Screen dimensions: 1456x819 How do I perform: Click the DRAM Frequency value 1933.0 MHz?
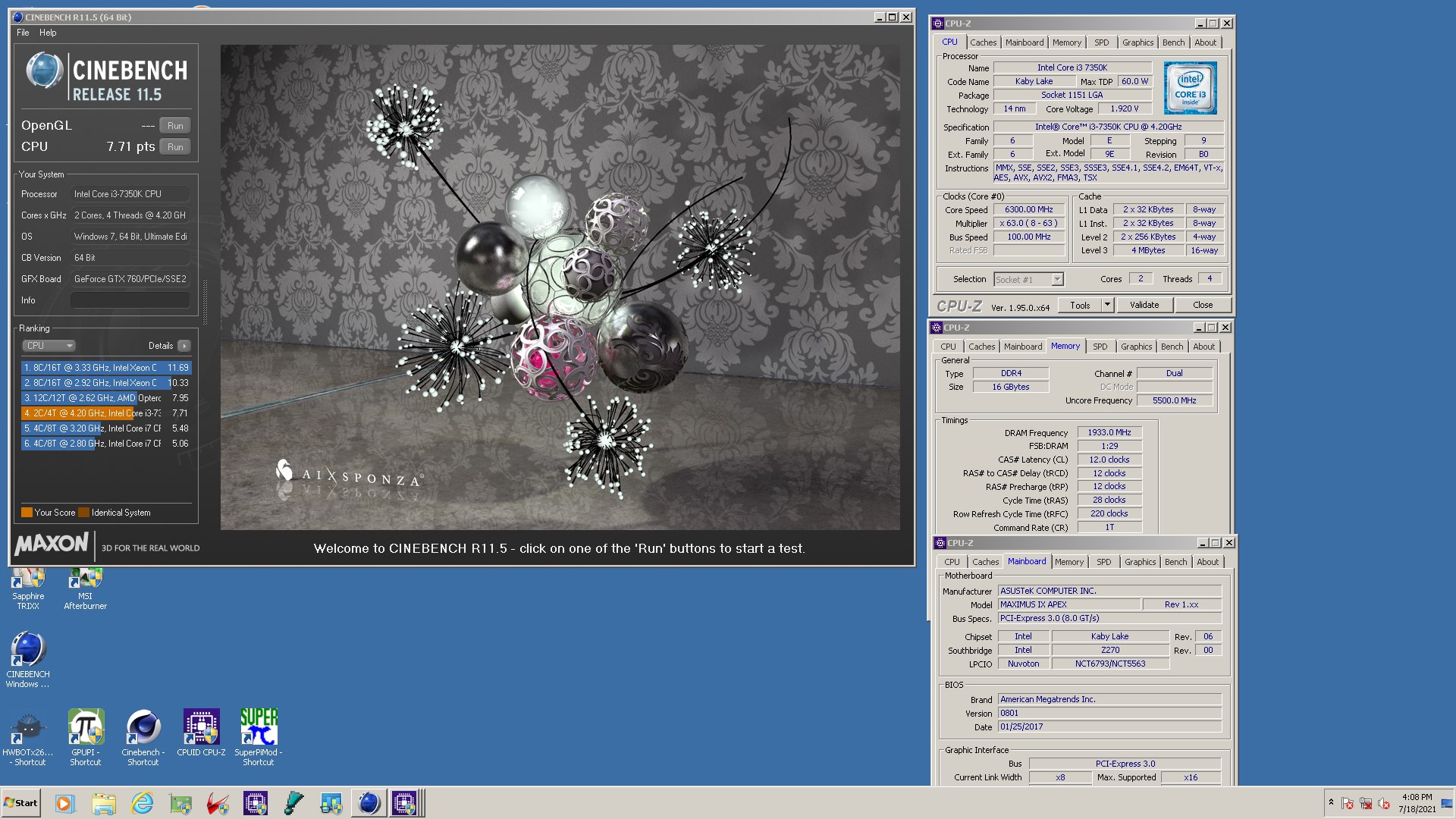pyautogui.click(x=1109, y=432)
